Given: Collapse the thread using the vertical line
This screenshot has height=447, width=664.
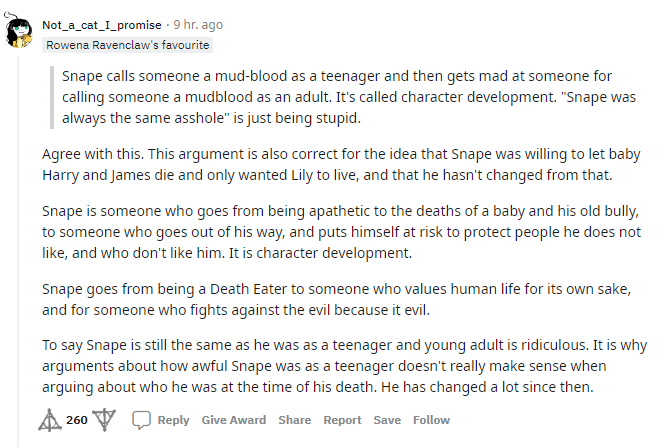Looking at the screenshot, I should [x=18, y=250].
